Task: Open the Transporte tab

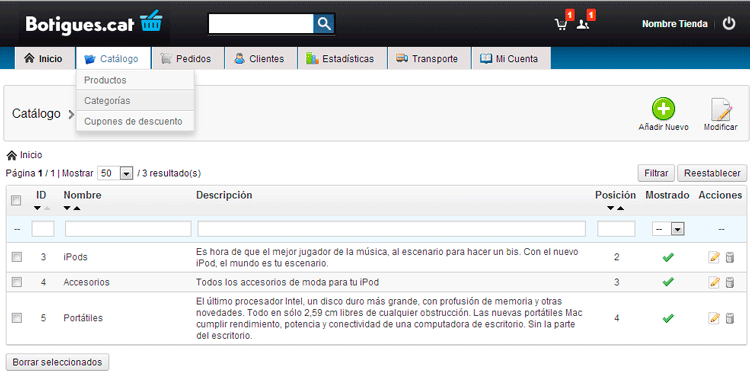Action: pos(429,59)
